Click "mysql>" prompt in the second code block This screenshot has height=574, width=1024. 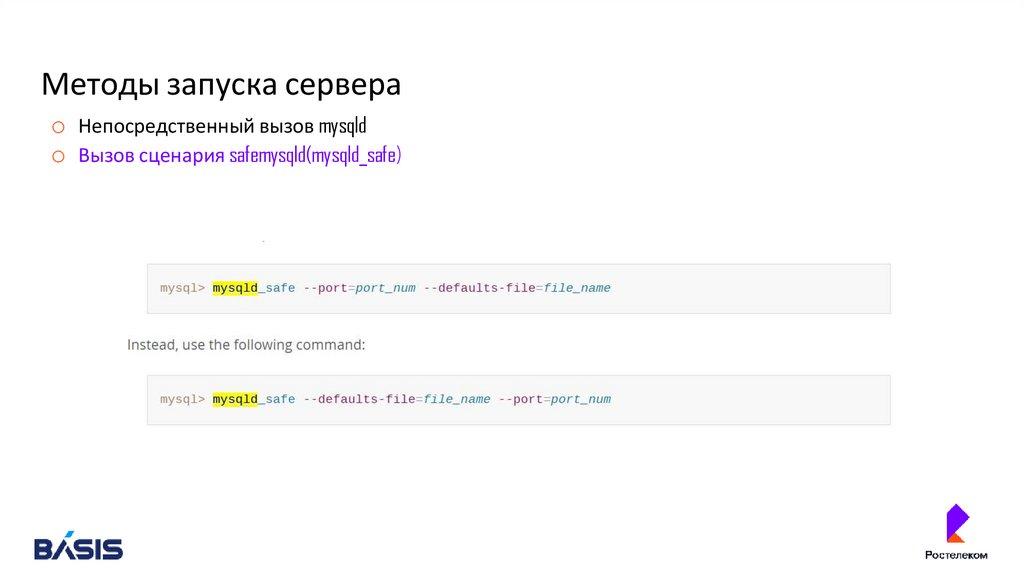click(x=182, y=399)
